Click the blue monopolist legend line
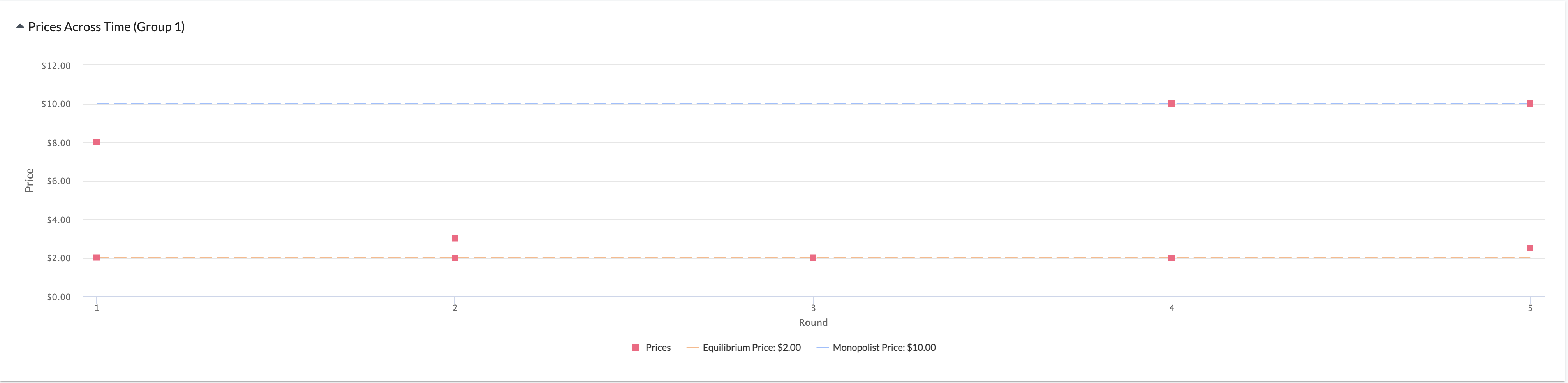 [822, 348]
